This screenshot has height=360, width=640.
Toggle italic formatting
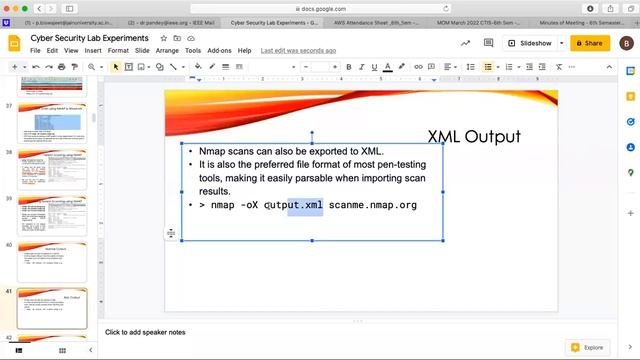(361, 67)
